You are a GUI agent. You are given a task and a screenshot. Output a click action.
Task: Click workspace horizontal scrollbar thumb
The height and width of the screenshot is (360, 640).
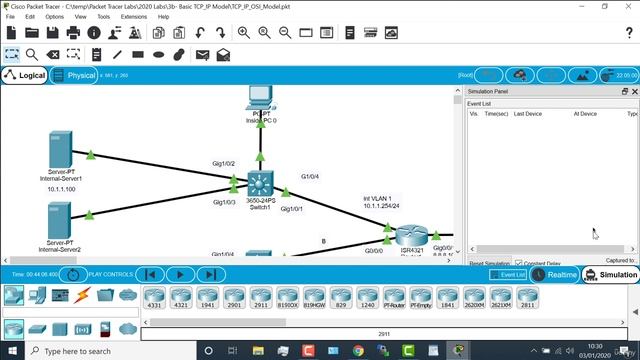tap(43, 260)
